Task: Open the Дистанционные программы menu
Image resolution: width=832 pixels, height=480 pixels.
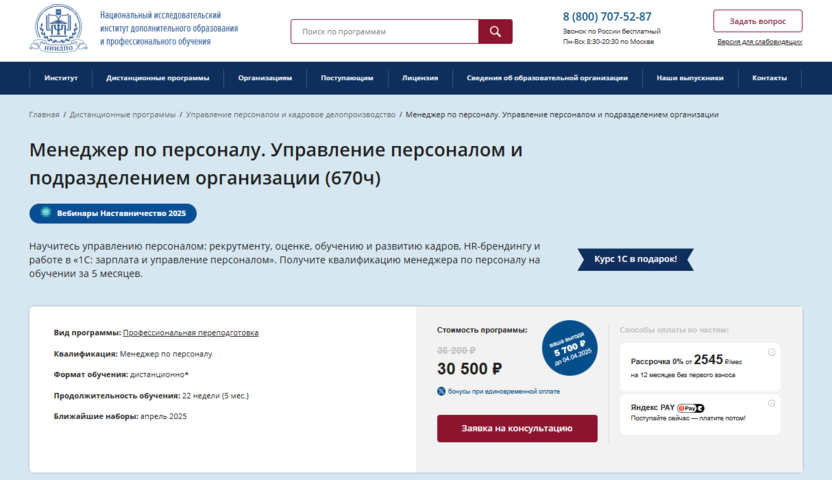Action: pos(158,77)
